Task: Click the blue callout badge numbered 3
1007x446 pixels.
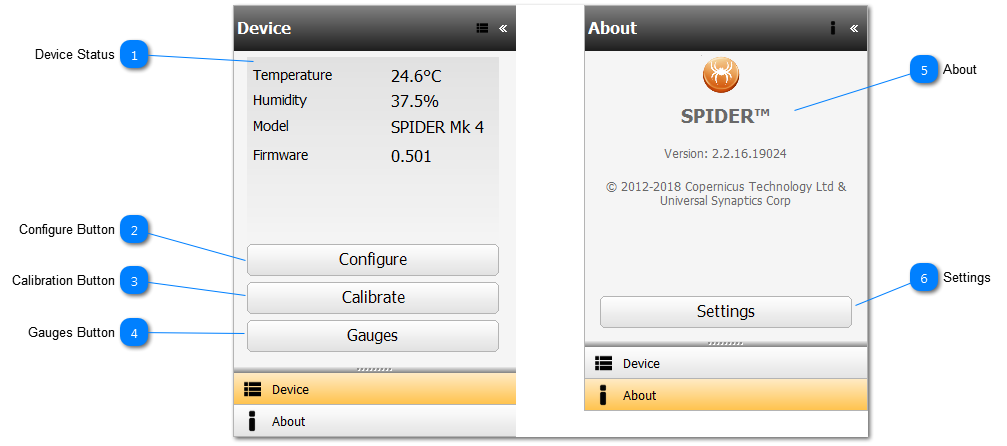Action: (135, 281)
